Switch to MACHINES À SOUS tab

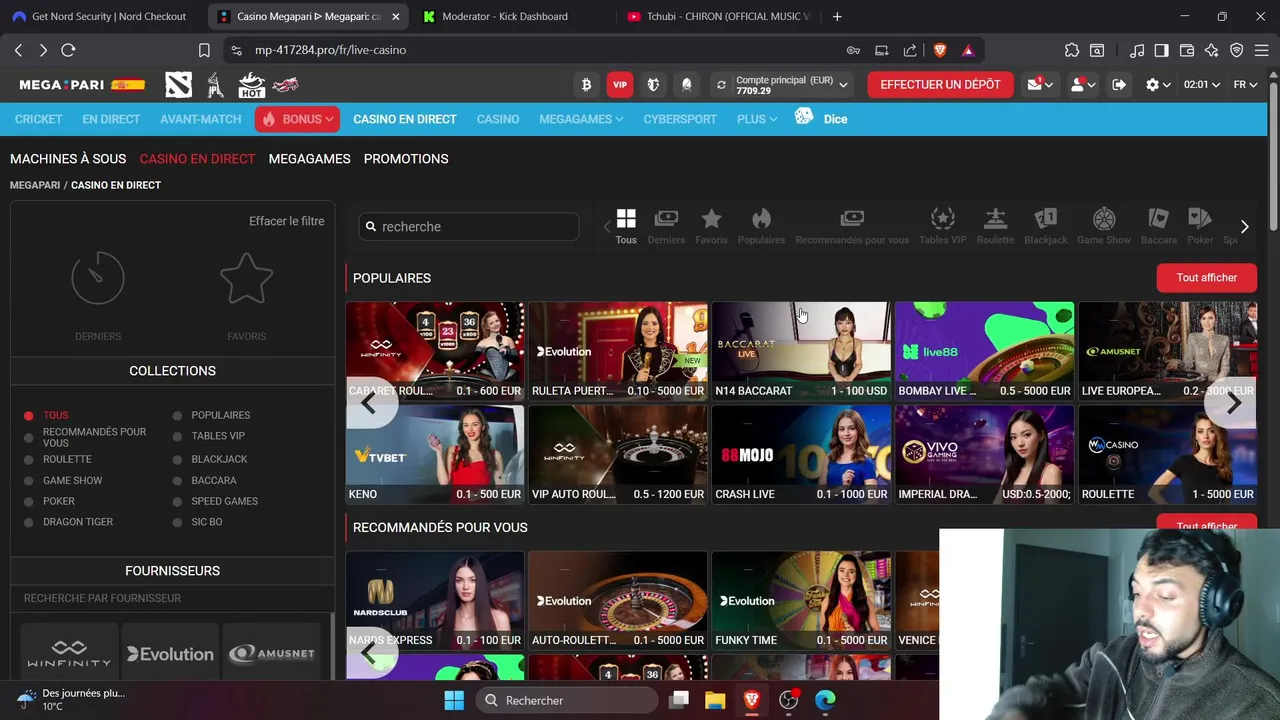pyautogui.click(x=68, y=159)
